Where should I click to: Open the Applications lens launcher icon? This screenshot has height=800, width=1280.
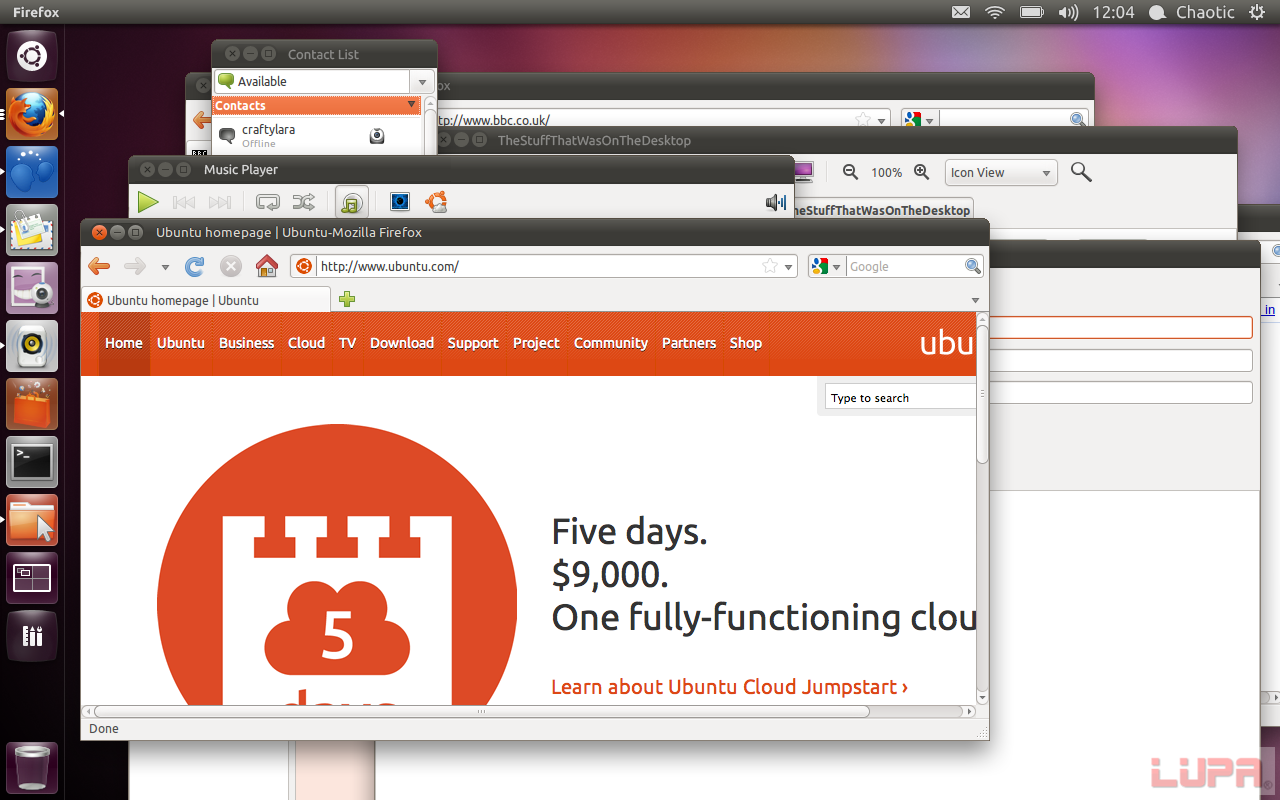[x=32, y=636]
